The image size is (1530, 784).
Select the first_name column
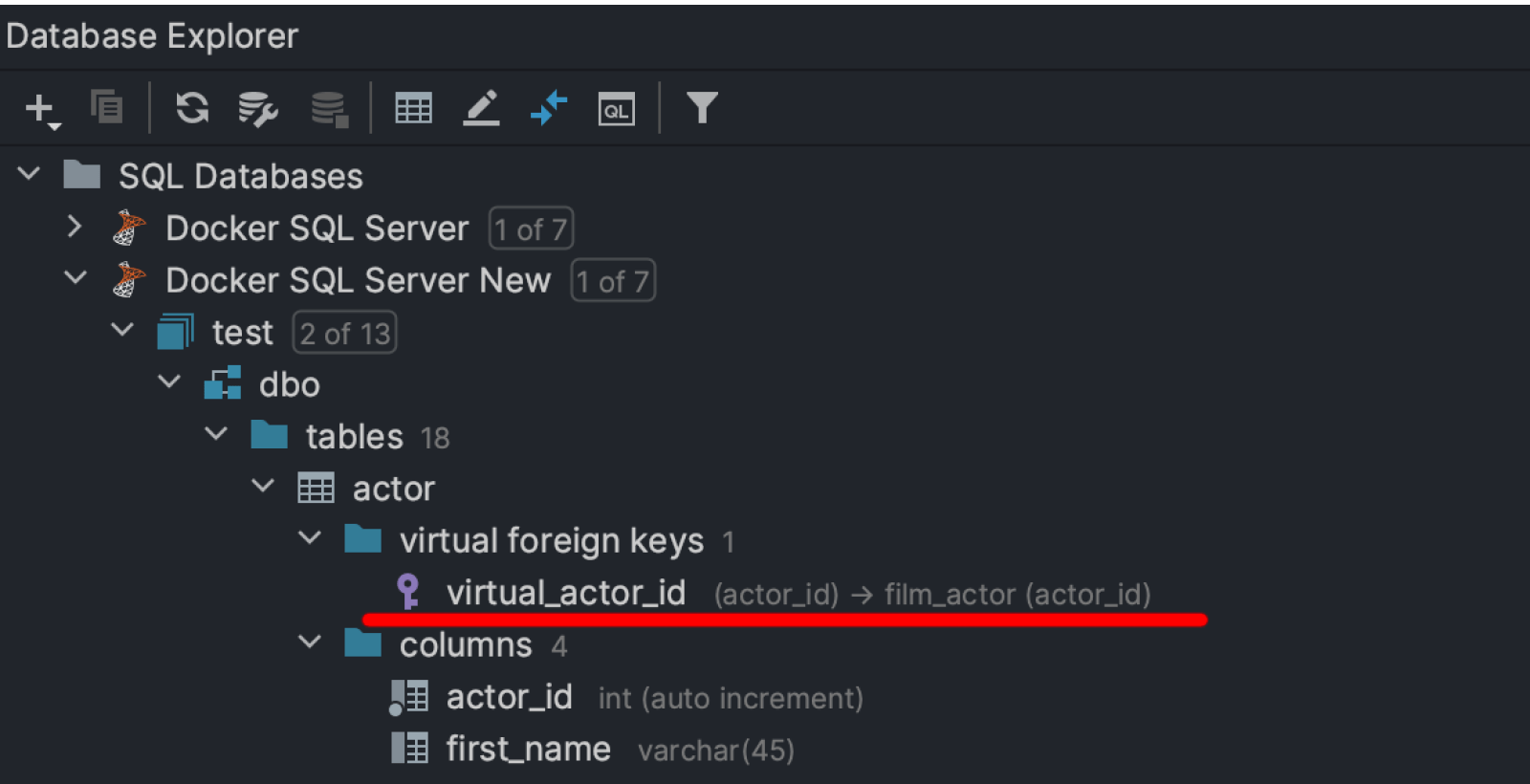click(x=528, y=749)
